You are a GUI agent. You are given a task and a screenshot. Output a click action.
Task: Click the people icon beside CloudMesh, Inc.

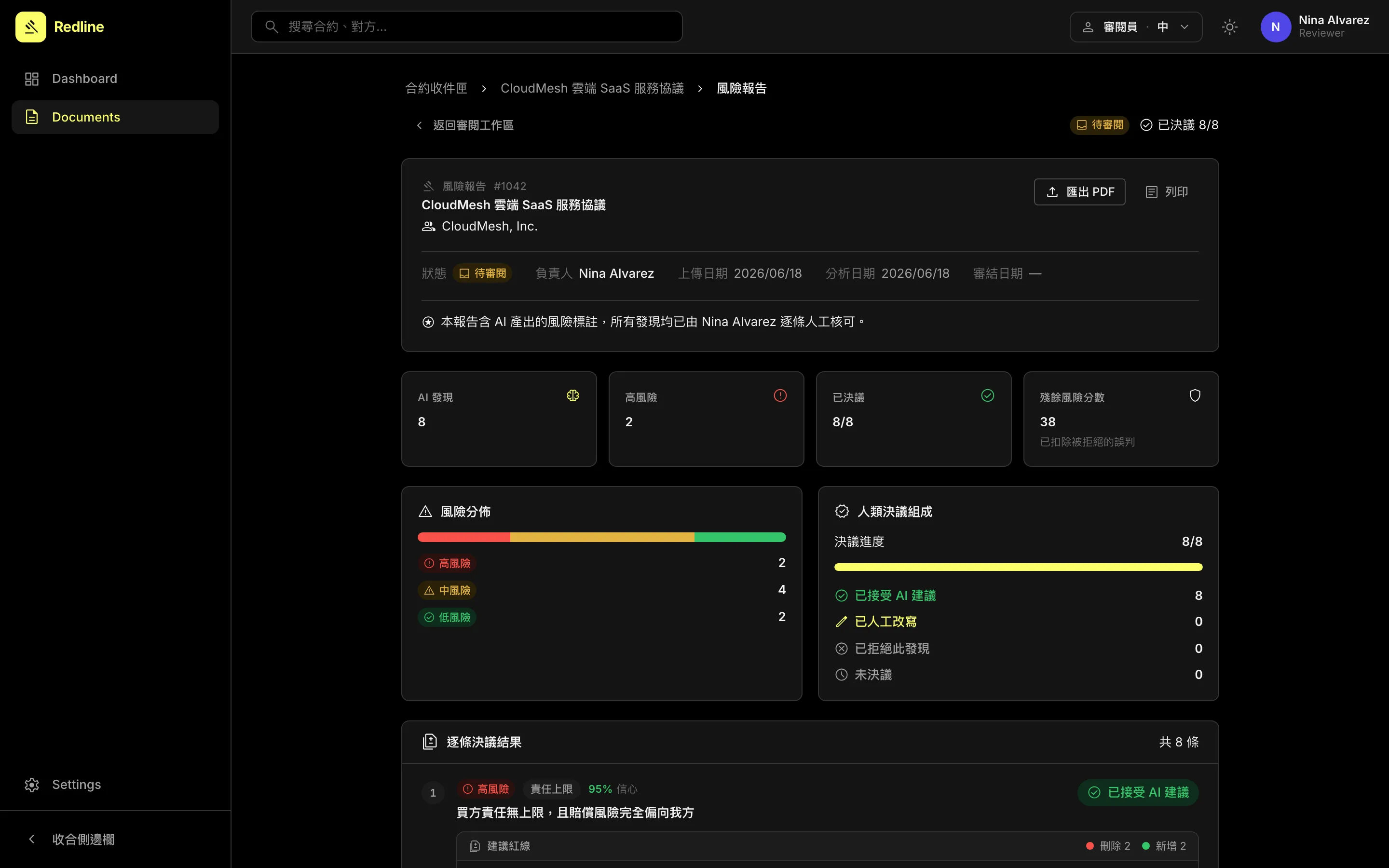pos(428,226)
